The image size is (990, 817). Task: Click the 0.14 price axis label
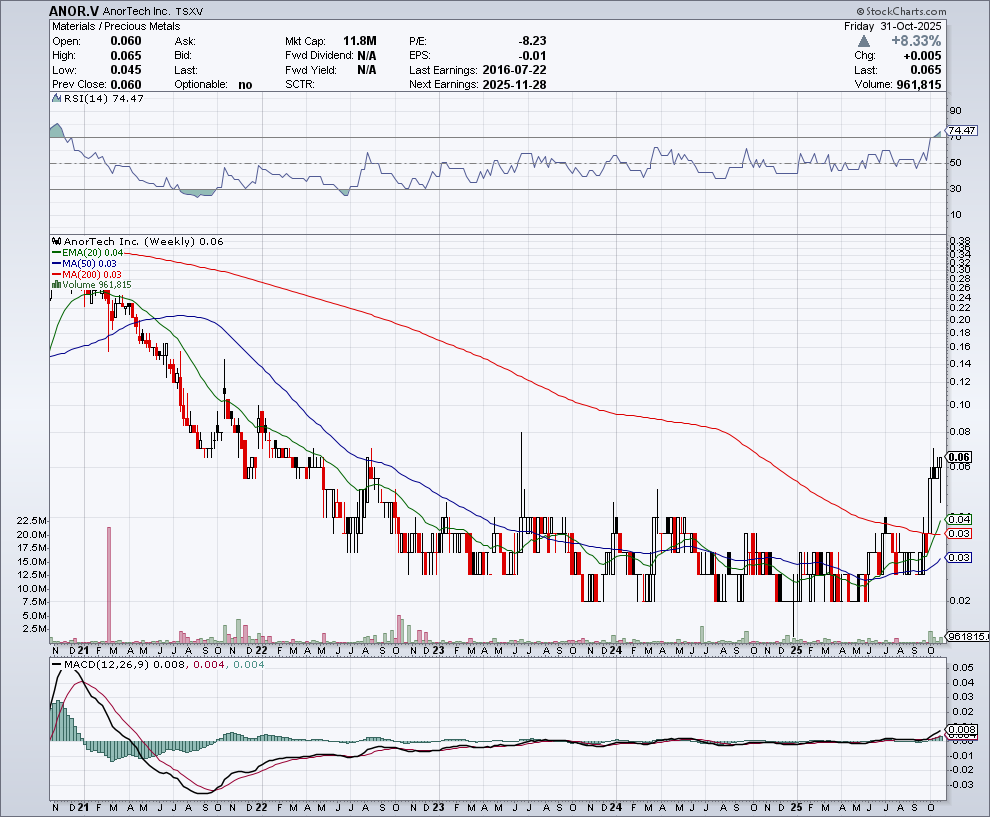960,364
